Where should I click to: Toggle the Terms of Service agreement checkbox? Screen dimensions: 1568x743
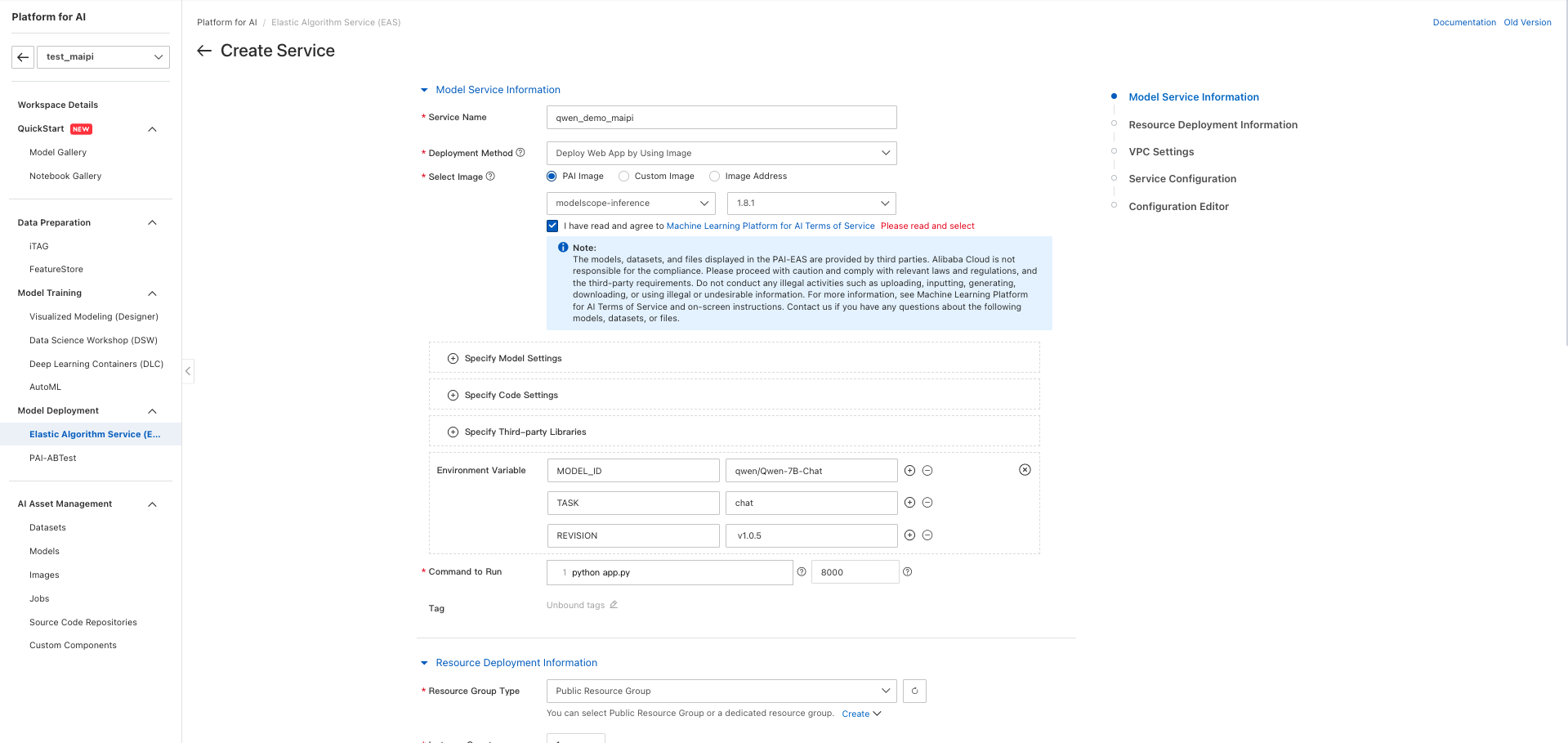[x=552, y=226]
